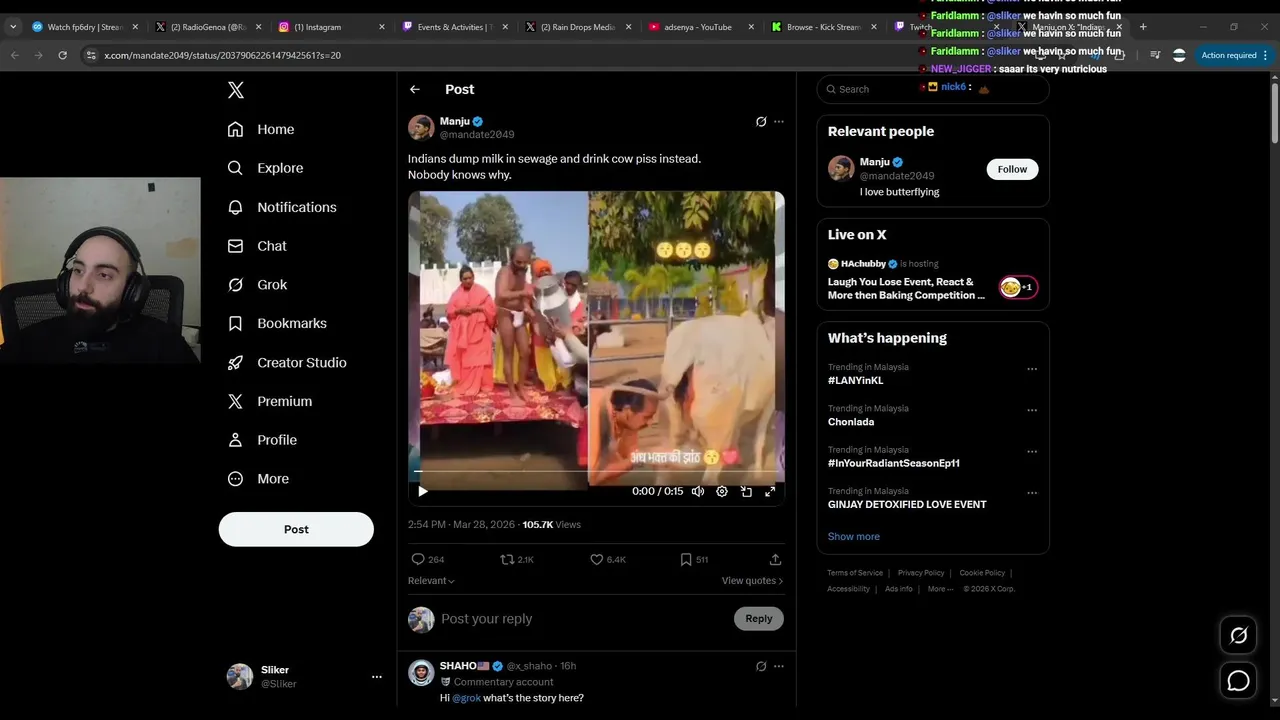The image size is (1280, 720).
Task: Open Privacy Policy footer link
Action: tap(921, 573)
